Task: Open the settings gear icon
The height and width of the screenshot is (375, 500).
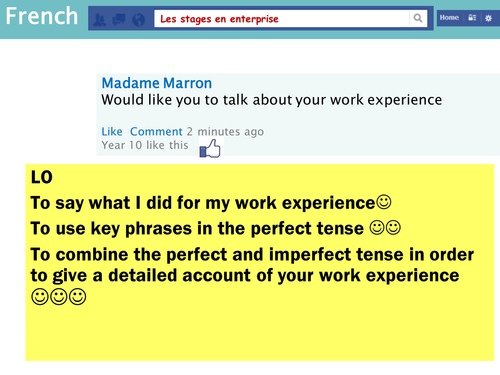Action: pos(488,18)
